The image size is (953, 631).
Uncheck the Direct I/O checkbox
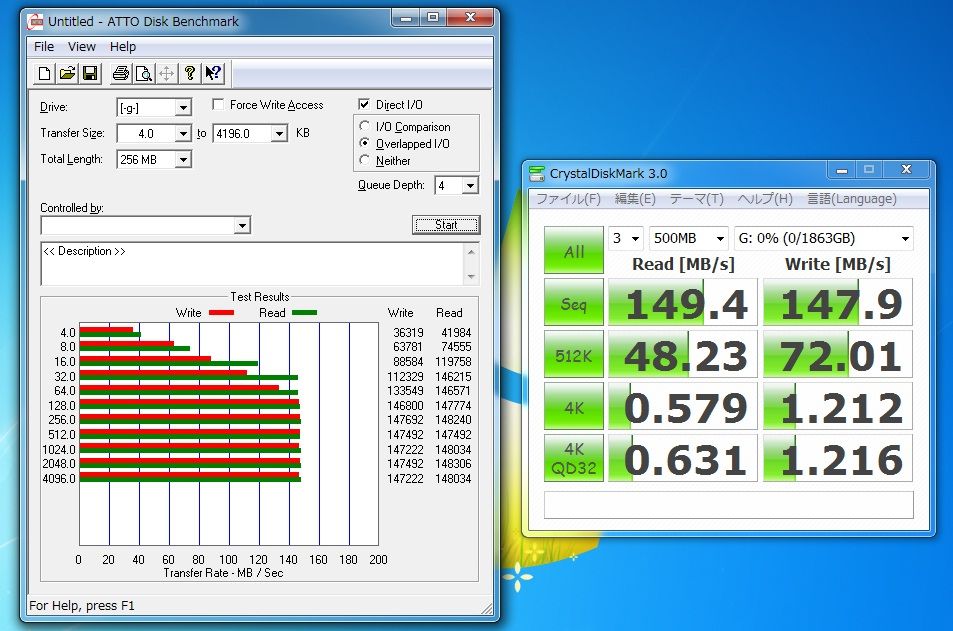pos(364,105)
